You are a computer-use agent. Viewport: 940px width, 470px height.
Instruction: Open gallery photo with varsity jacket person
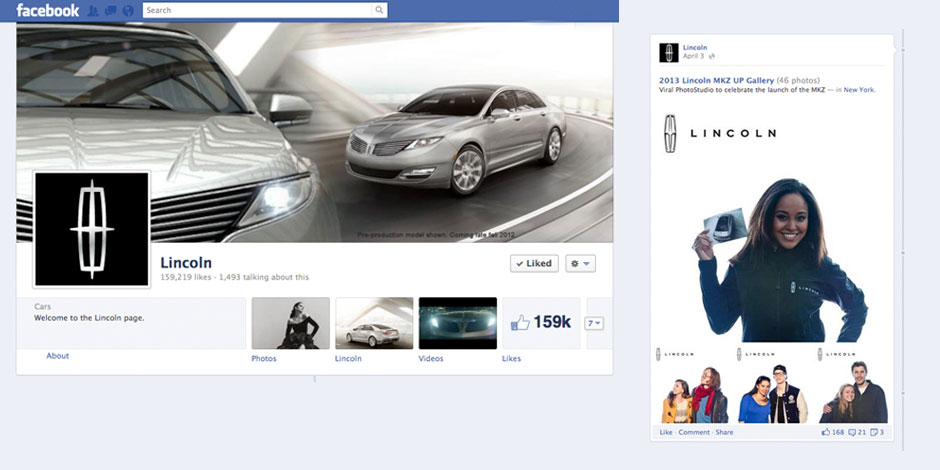coord(773,386)
